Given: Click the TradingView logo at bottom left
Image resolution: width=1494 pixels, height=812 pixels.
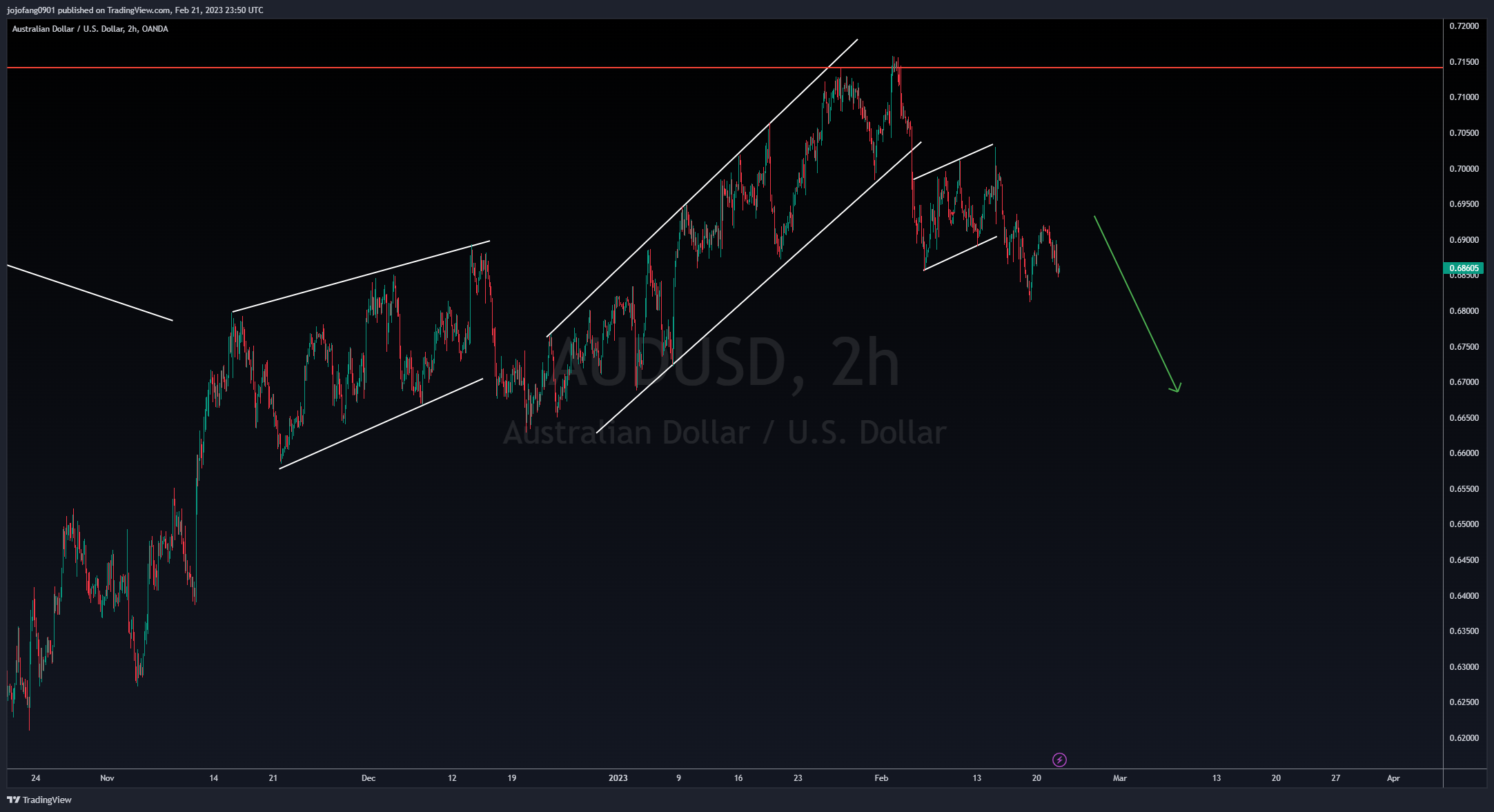Looking at the screenshot, I should point(39,800).
